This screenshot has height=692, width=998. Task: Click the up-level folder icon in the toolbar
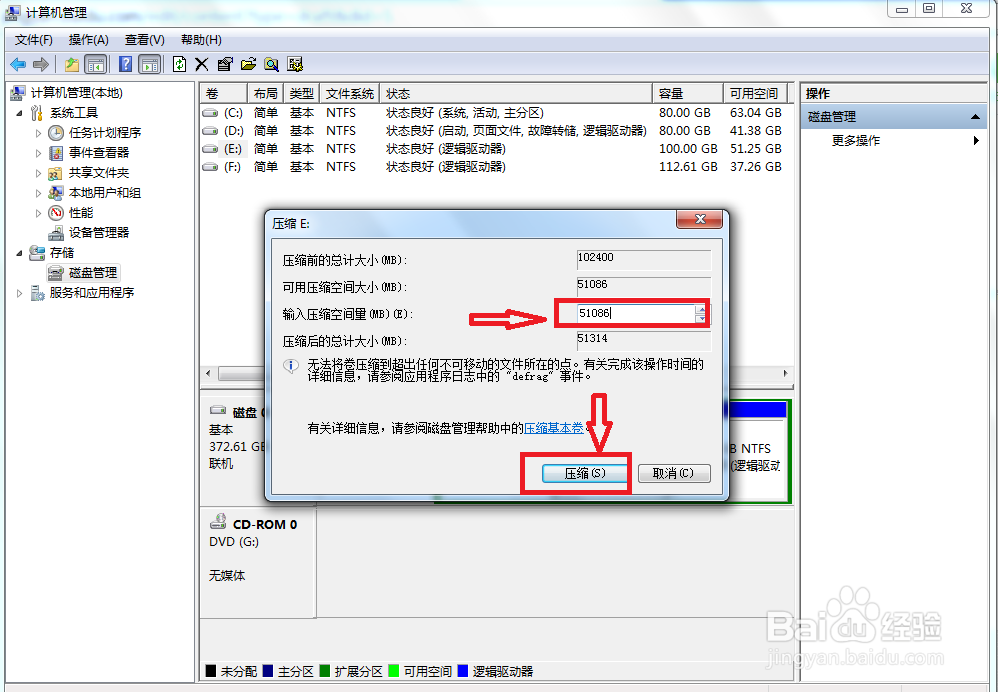(x=71, y=64)
